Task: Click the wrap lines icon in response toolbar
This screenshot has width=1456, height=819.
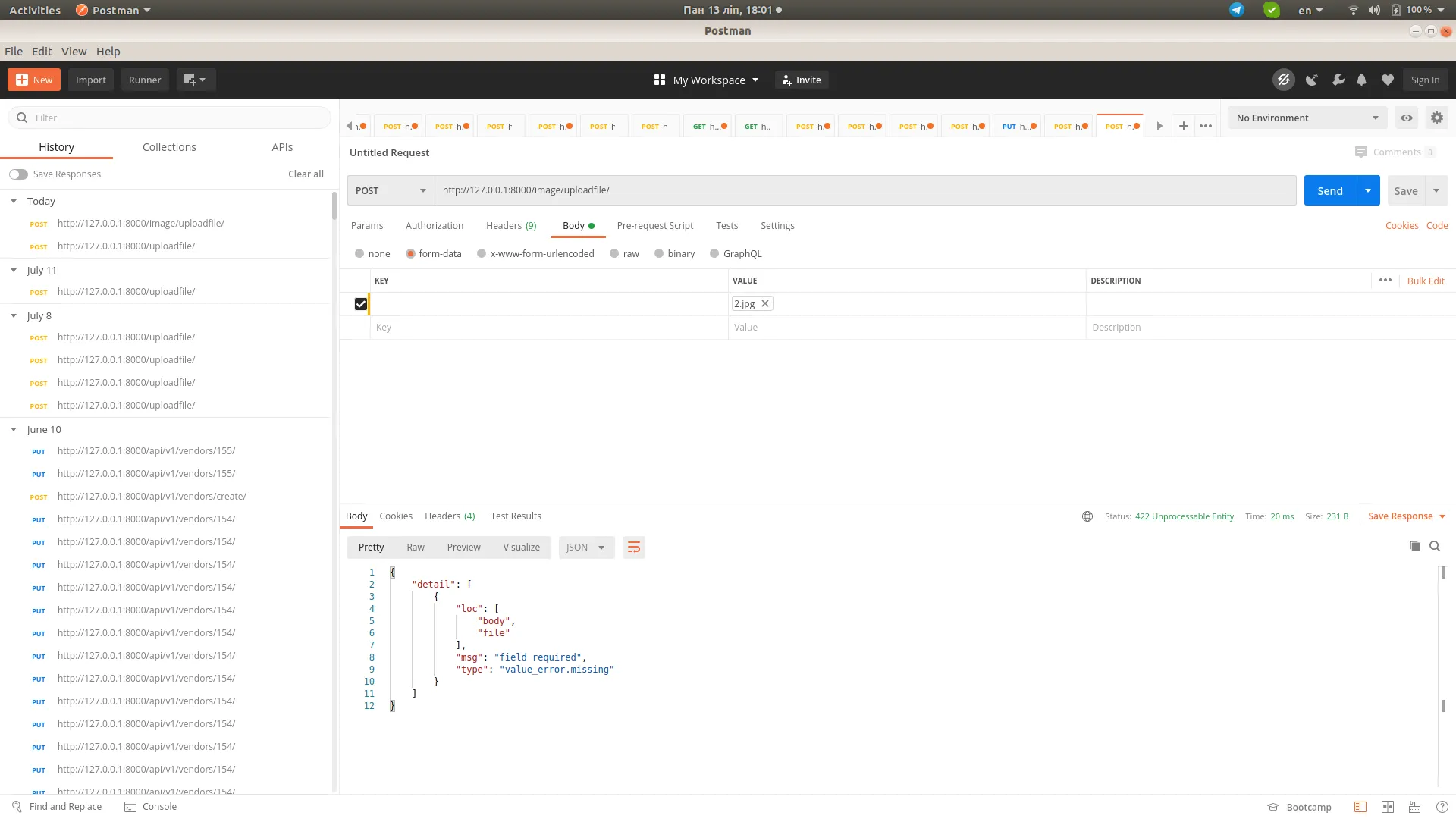Action: (633, 548)
